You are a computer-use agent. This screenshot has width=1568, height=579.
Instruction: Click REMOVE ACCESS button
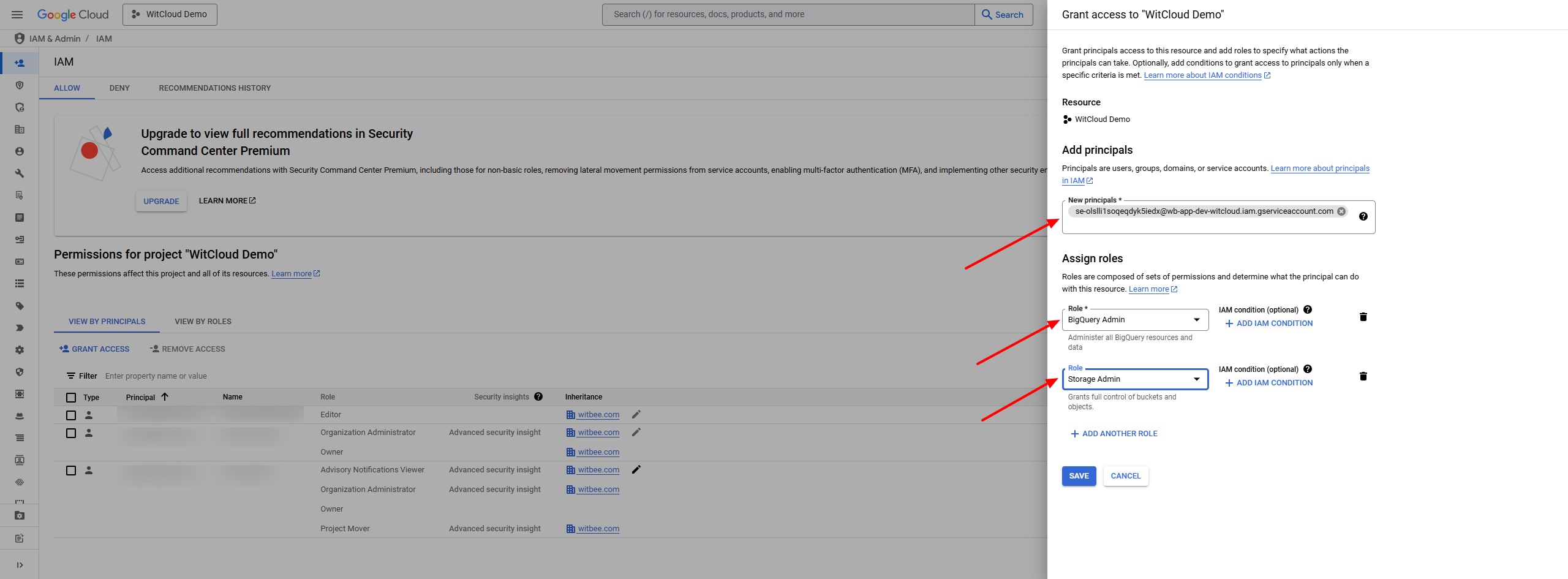tap(187, 349)
